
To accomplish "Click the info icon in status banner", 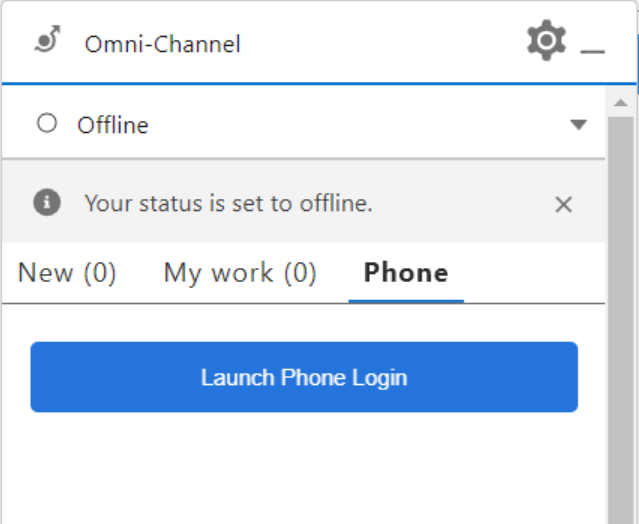I will point(46,203).
